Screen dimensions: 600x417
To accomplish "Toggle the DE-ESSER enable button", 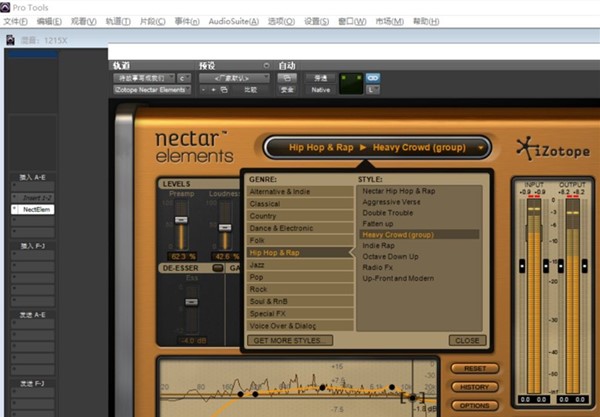I will 218,268.
